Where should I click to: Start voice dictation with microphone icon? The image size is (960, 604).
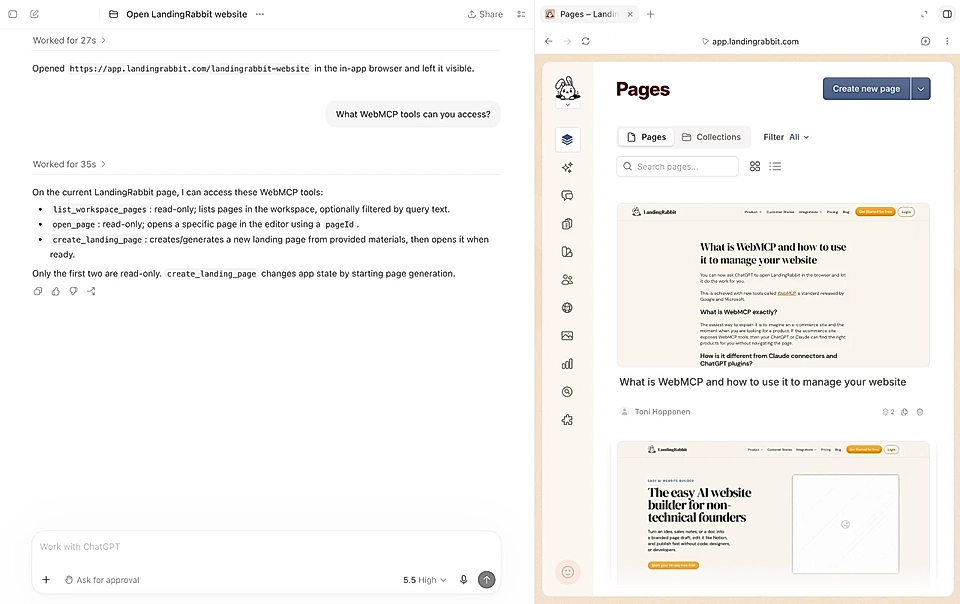tap(463, 580)
